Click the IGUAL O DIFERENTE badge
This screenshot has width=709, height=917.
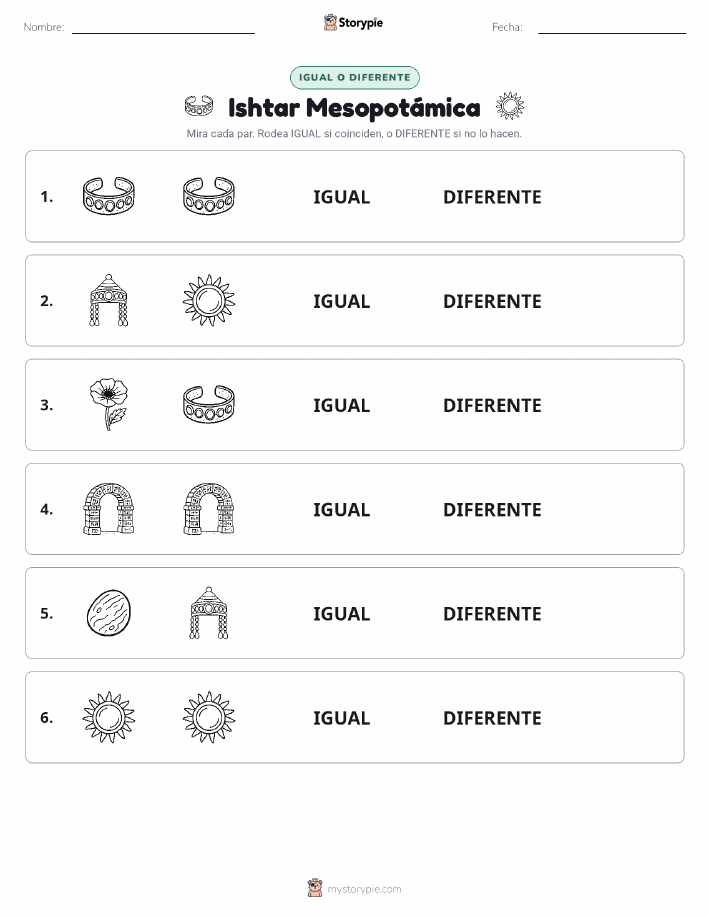point(354,77)
